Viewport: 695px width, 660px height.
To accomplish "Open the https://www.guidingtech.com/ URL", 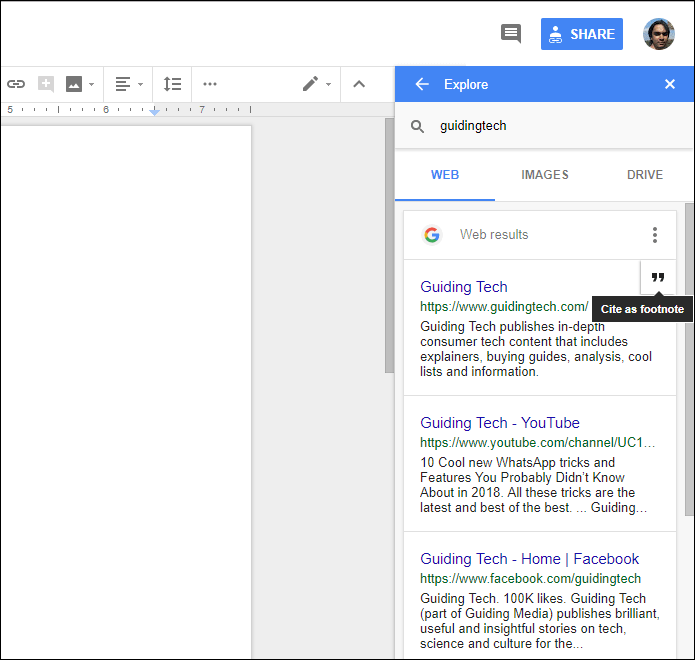I will (x=504, y=307).
